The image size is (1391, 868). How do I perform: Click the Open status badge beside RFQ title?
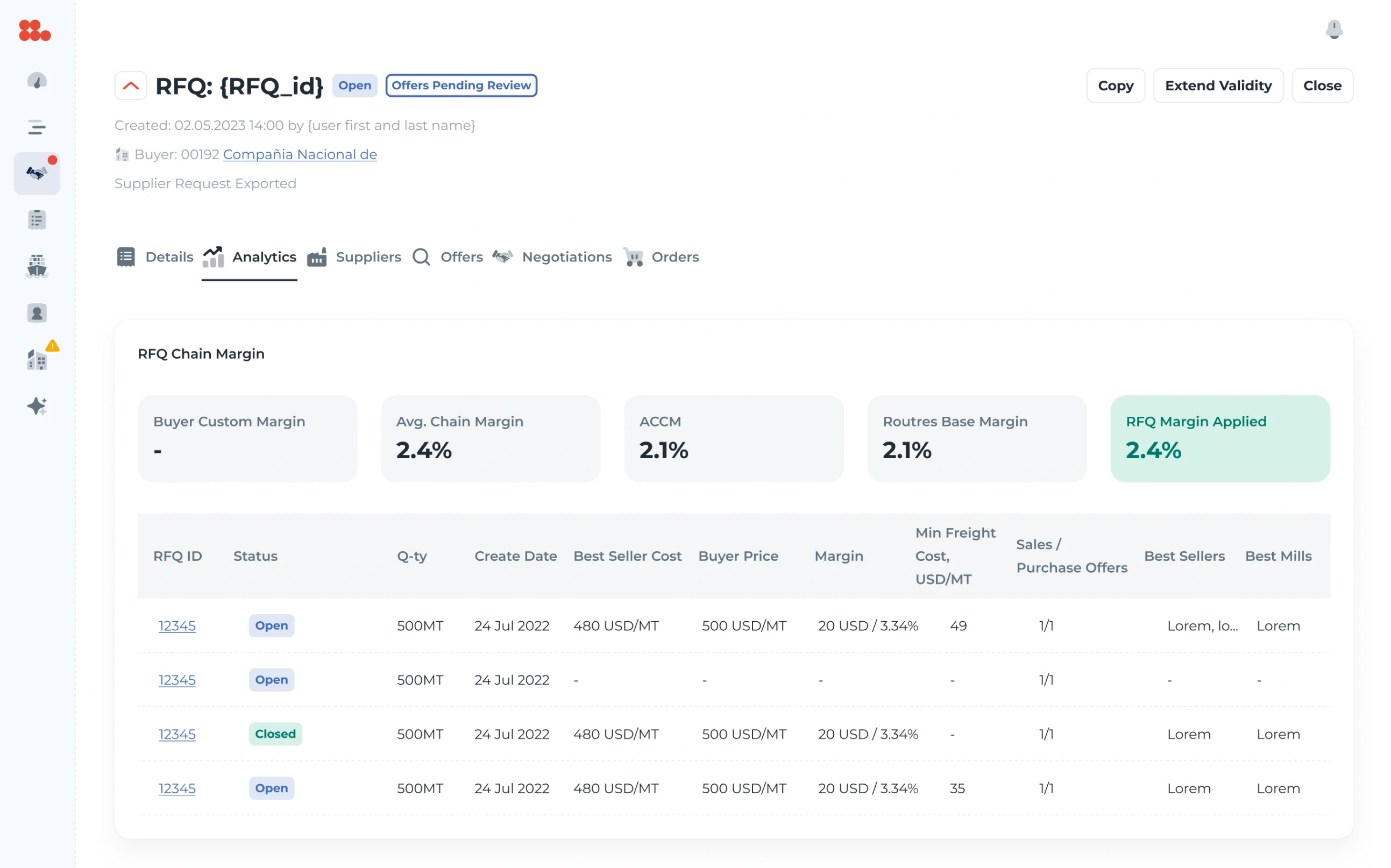355,86
